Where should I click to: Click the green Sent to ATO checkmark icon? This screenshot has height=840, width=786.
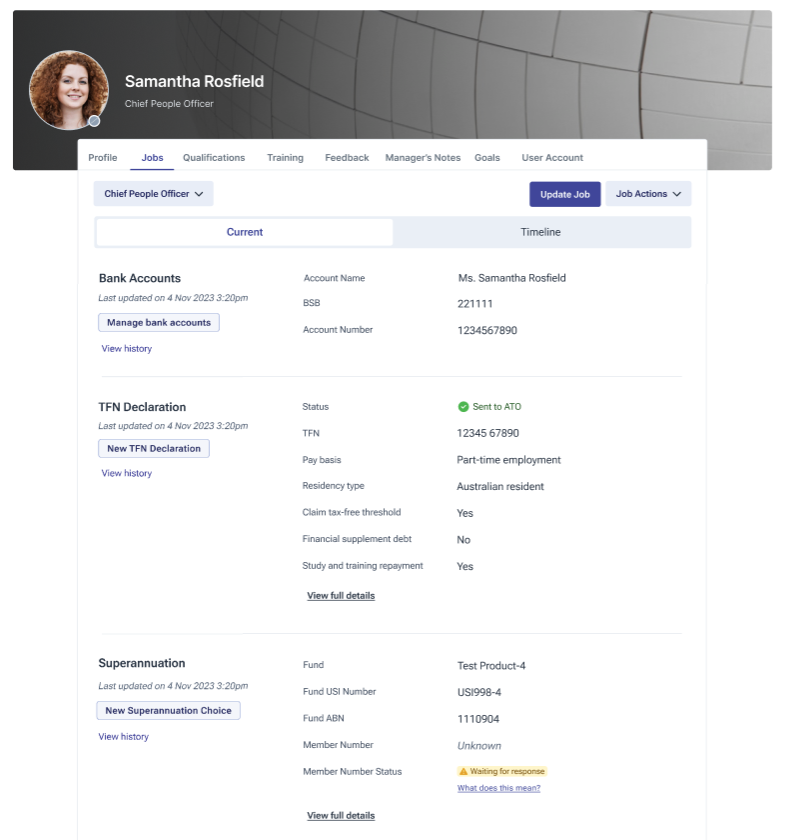463,407
